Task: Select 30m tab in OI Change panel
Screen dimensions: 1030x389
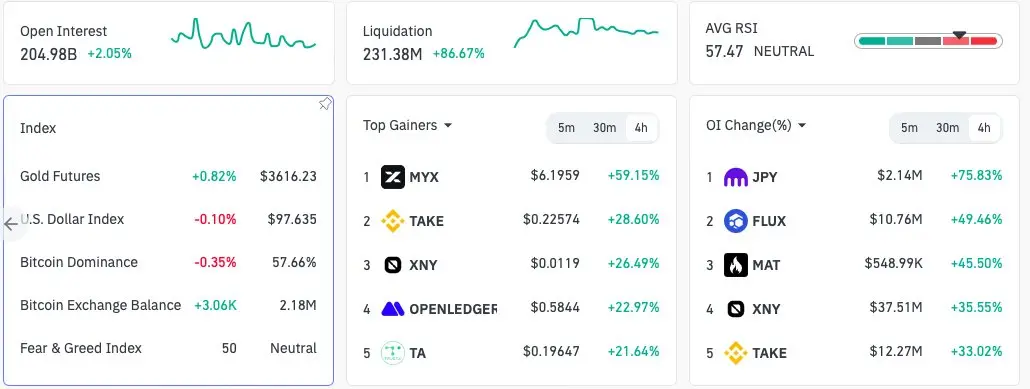Action: tap(947, 128)
